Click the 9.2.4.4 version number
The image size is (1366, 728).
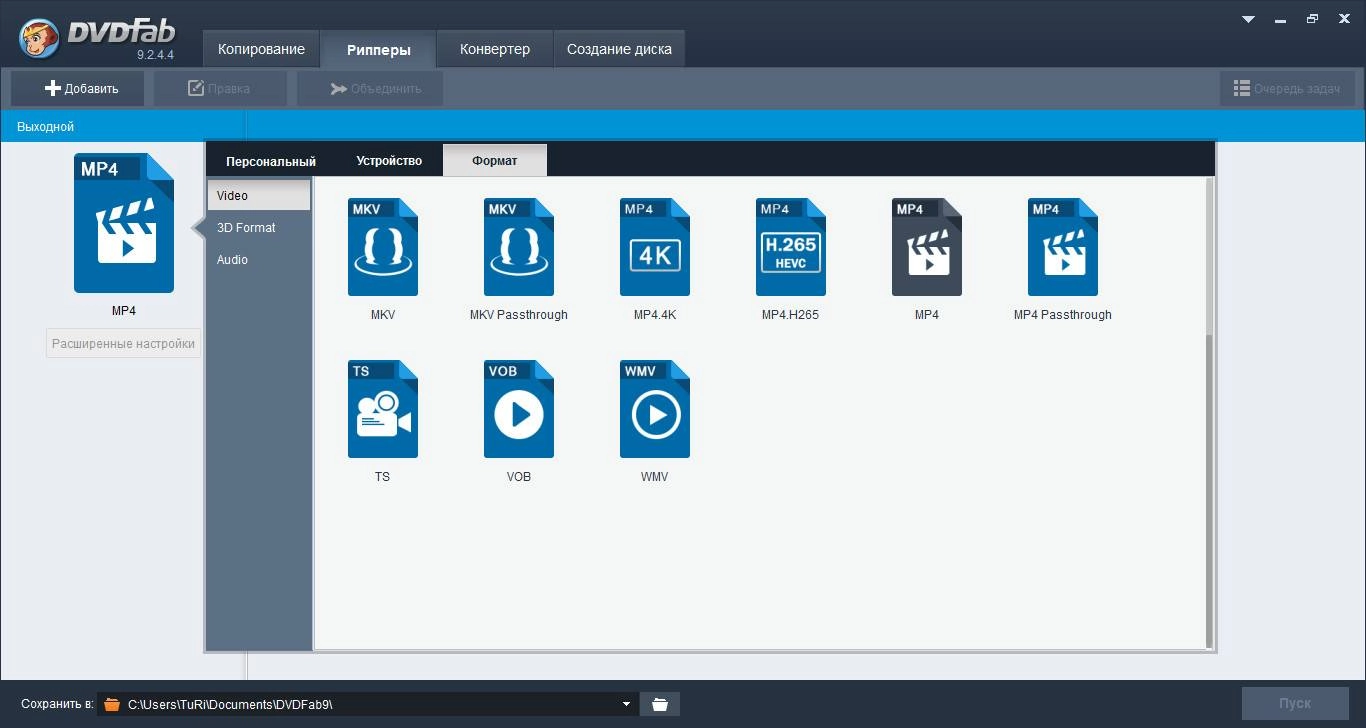pyautogui.click(x=156, y=54)
